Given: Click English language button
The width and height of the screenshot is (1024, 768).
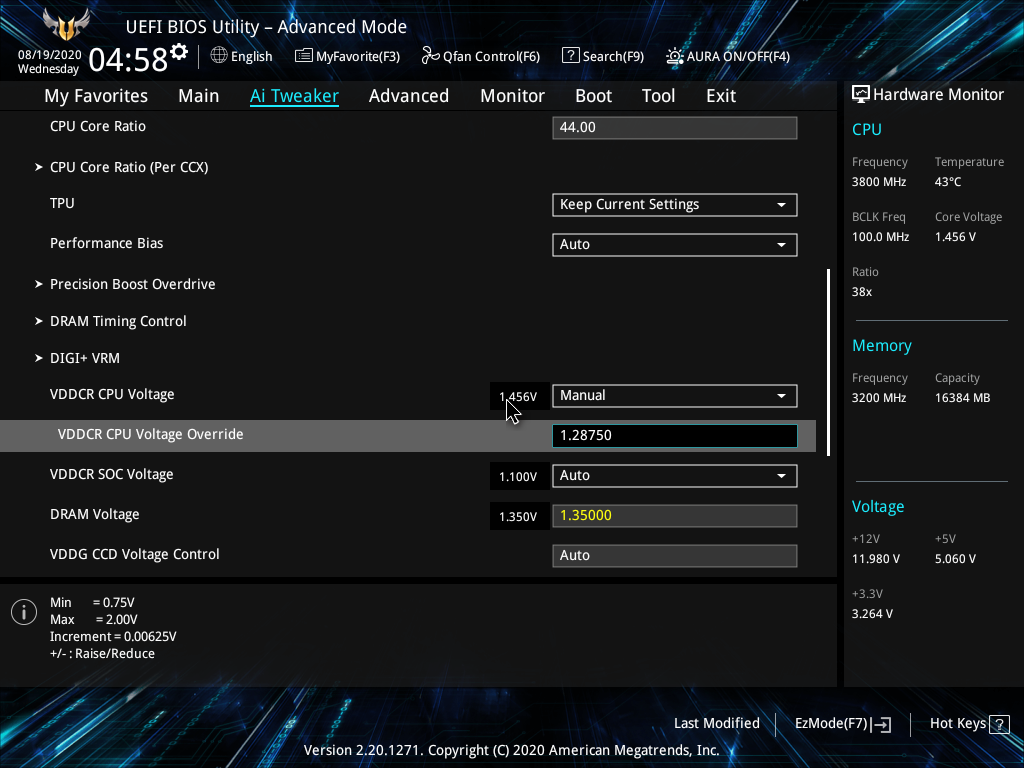Looking at the screenshot, I should pos(242,56).
